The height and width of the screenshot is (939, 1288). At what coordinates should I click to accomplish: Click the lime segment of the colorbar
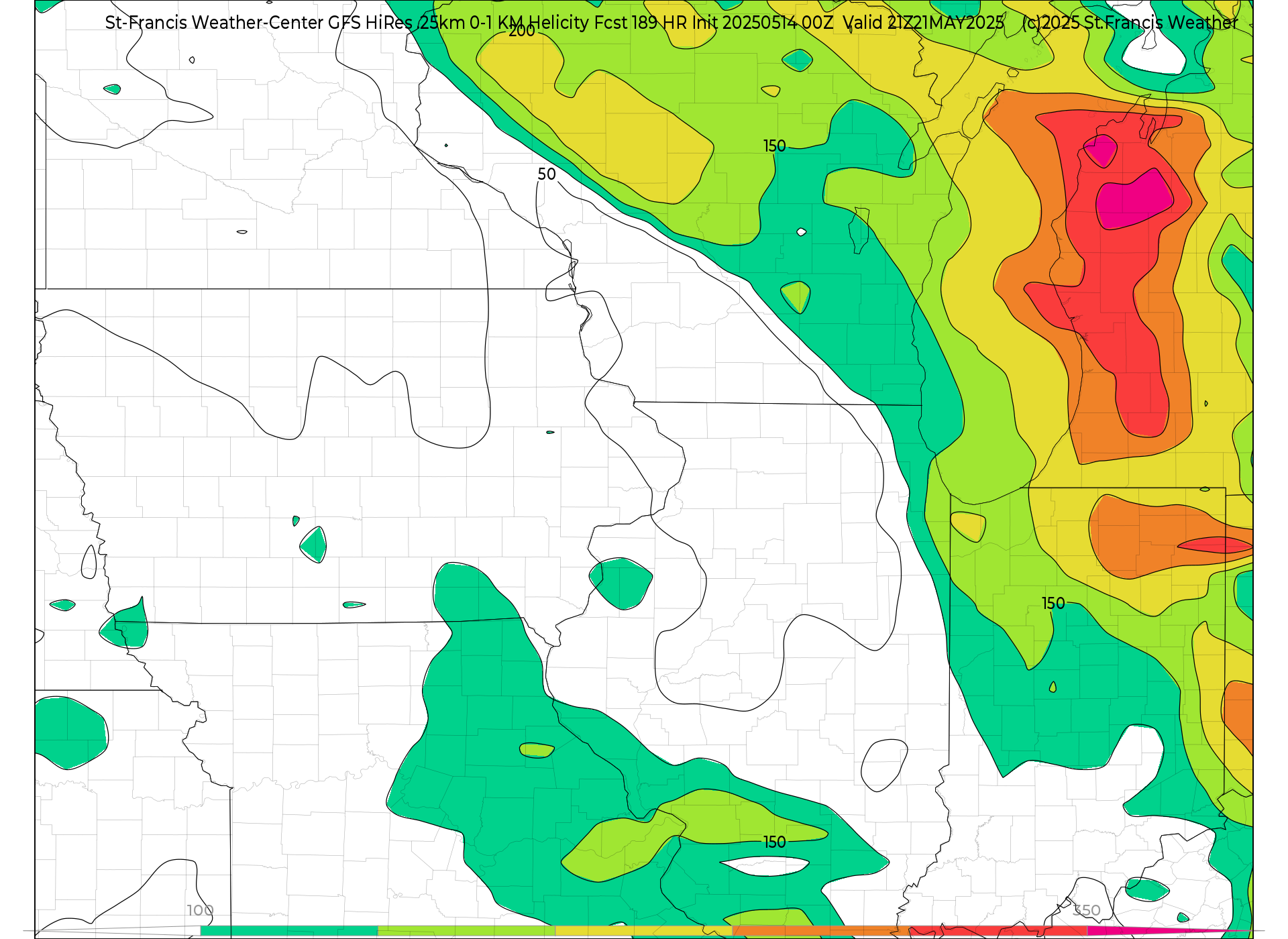click(x=467, y=931)
